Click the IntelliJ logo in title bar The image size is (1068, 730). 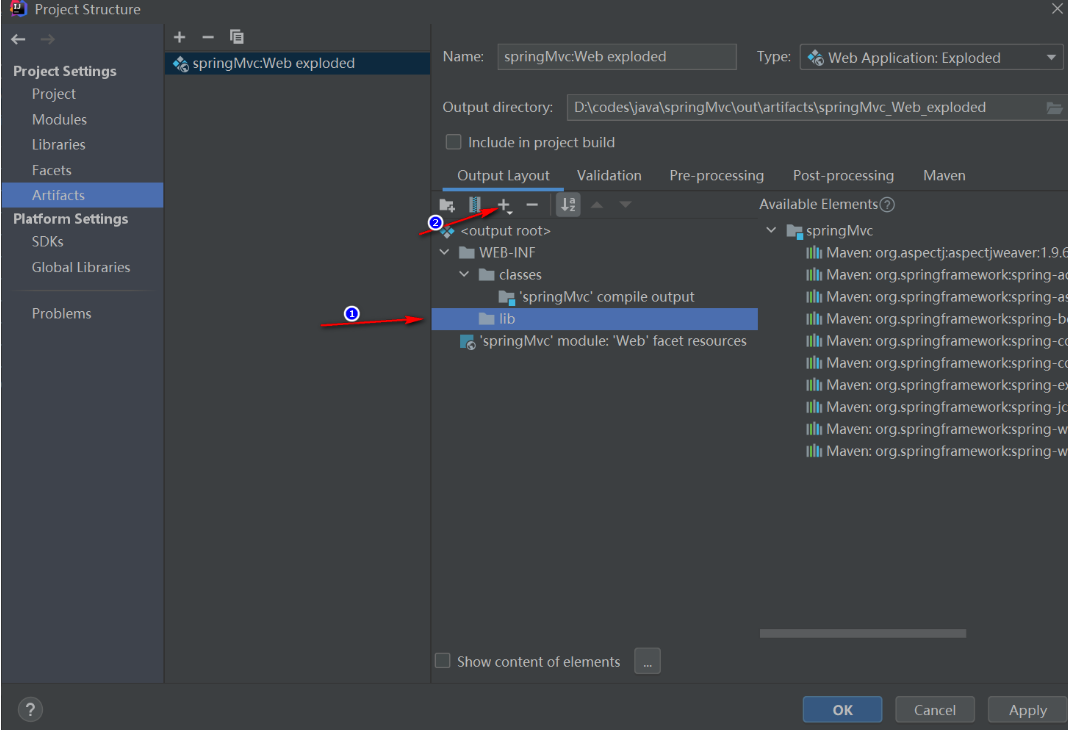18,9
